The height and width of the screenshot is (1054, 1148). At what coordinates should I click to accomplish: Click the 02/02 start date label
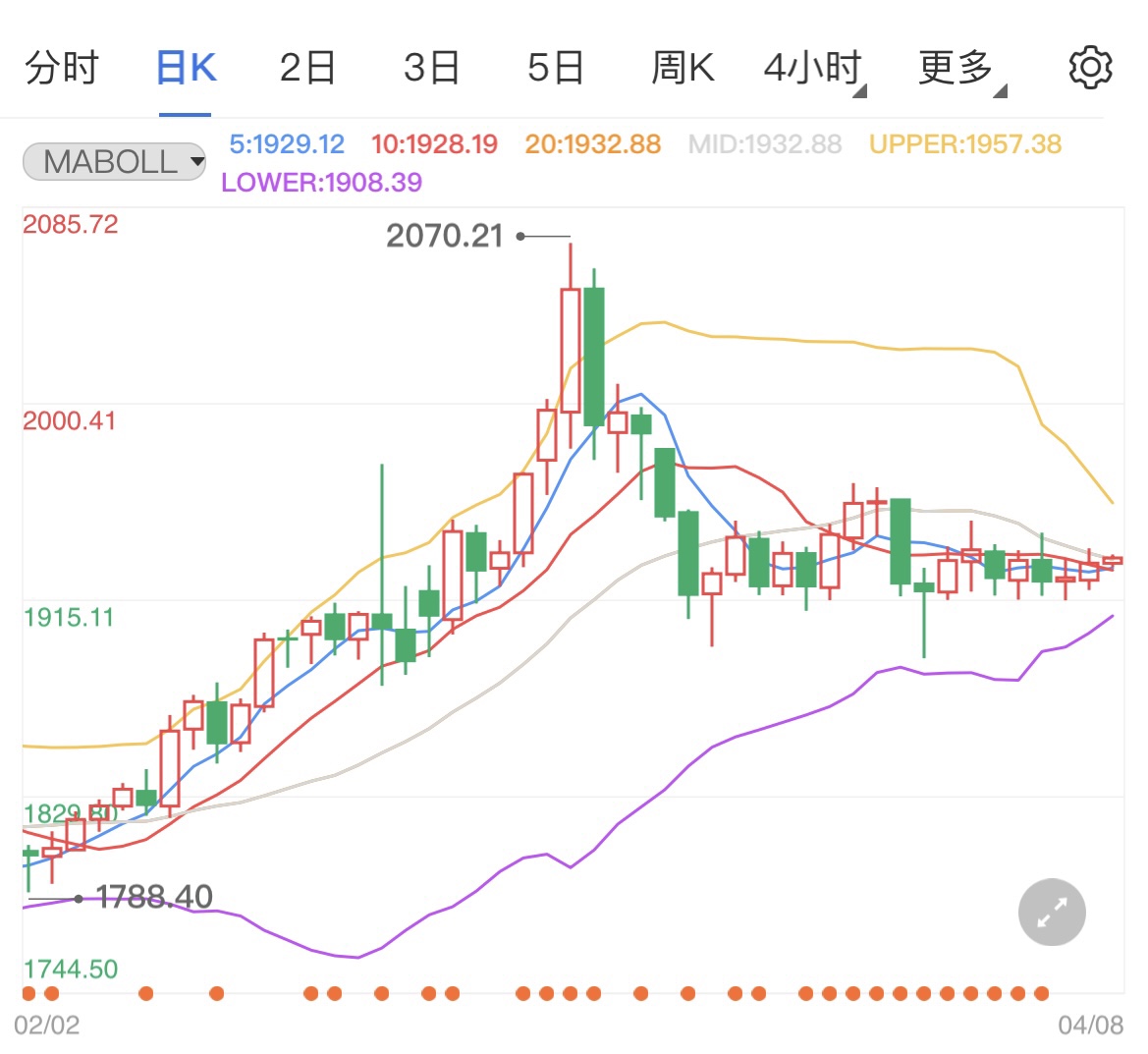(x=47, y=1025)
